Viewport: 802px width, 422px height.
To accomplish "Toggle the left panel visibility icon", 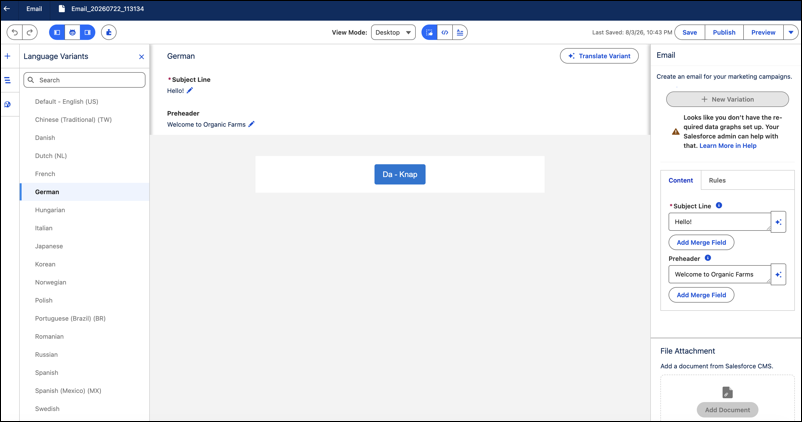I will click(x=57, y=32).
